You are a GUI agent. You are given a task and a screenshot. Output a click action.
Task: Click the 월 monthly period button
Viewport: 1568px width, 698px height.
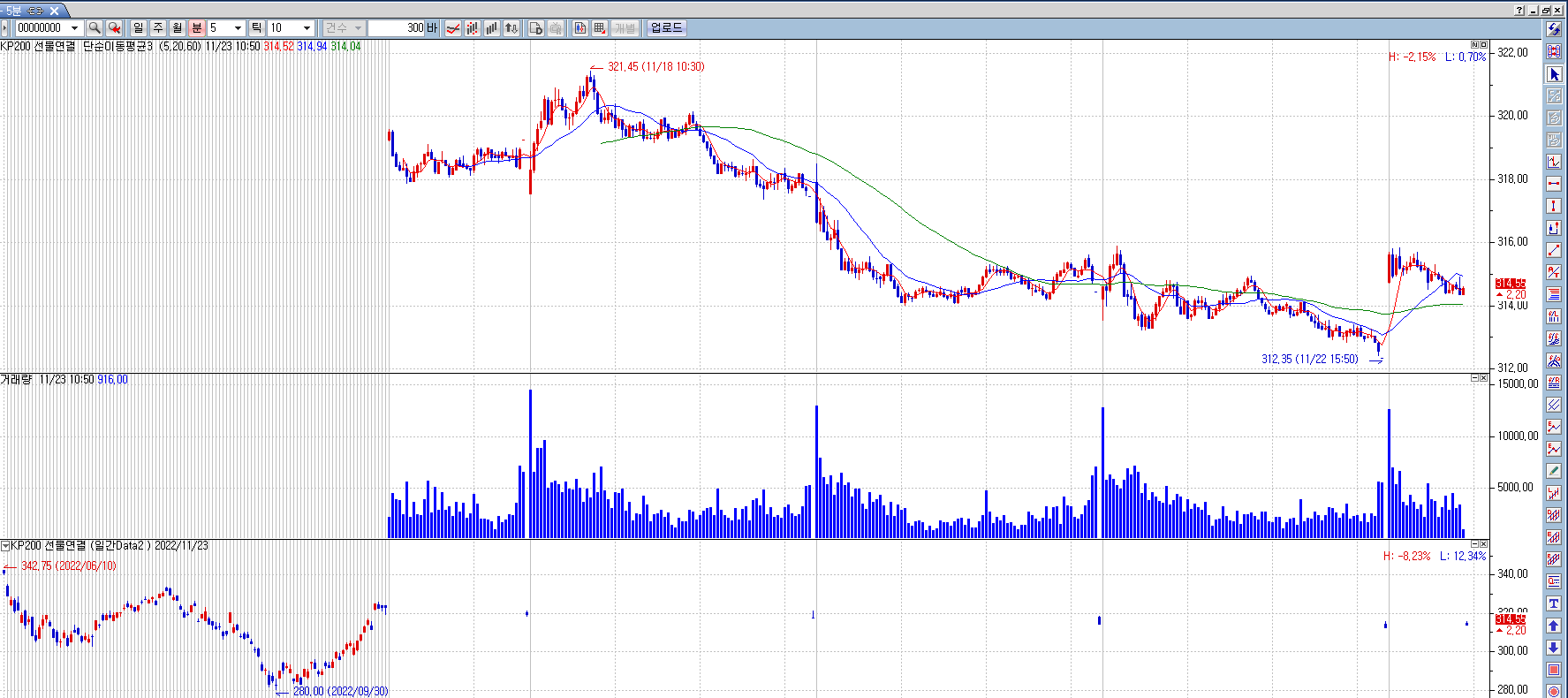click(x=178, y=28)
